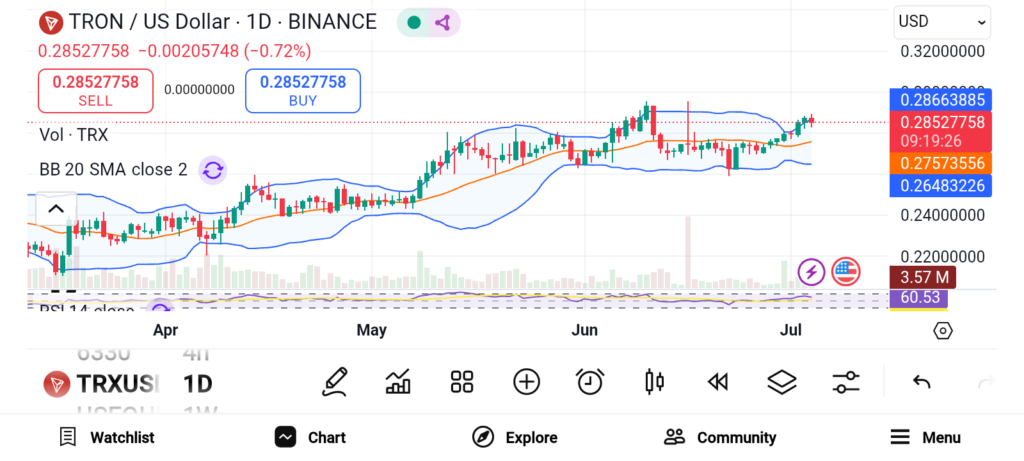The image size is (1024, 461).
Task: Go to the Community tab
Action: click(x=720, y=437)
